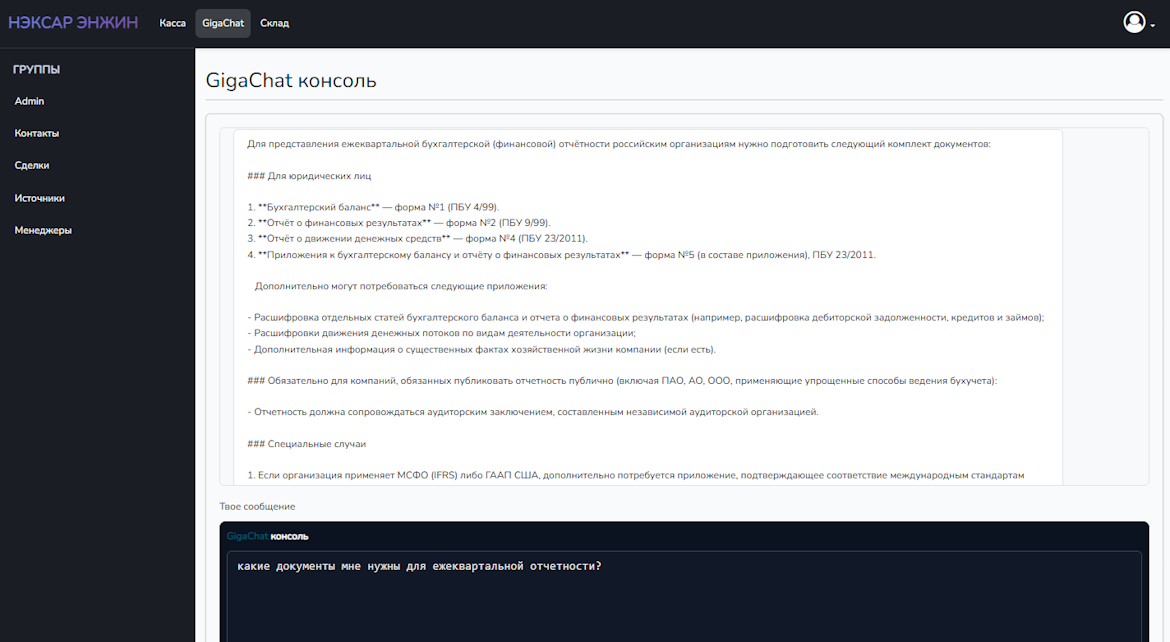Expand the dropdown caret beside the avatar
The image size is (1170, 642).
click(x=1152, y=25)
